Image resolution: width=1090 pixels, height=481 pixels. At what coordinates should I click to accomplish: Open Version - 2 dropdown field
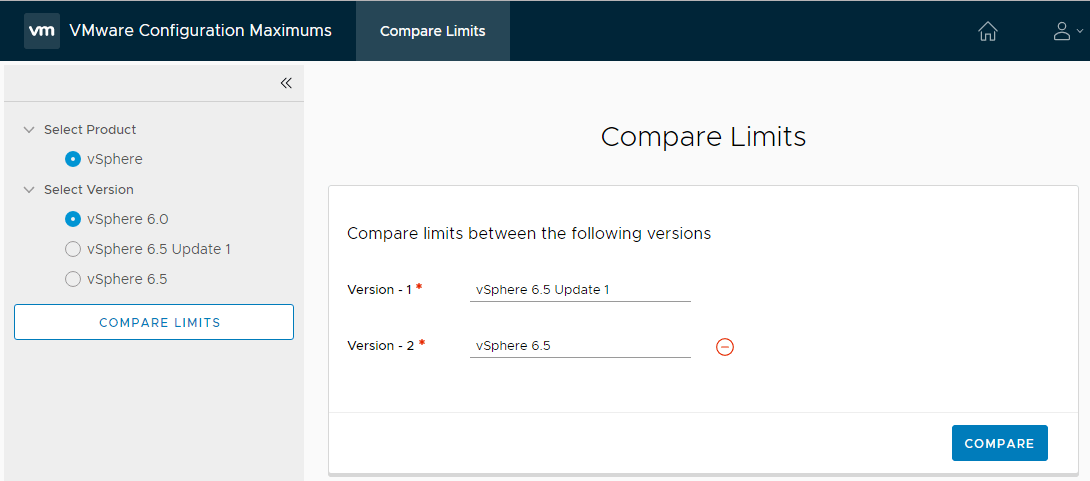tap(580, 345)
